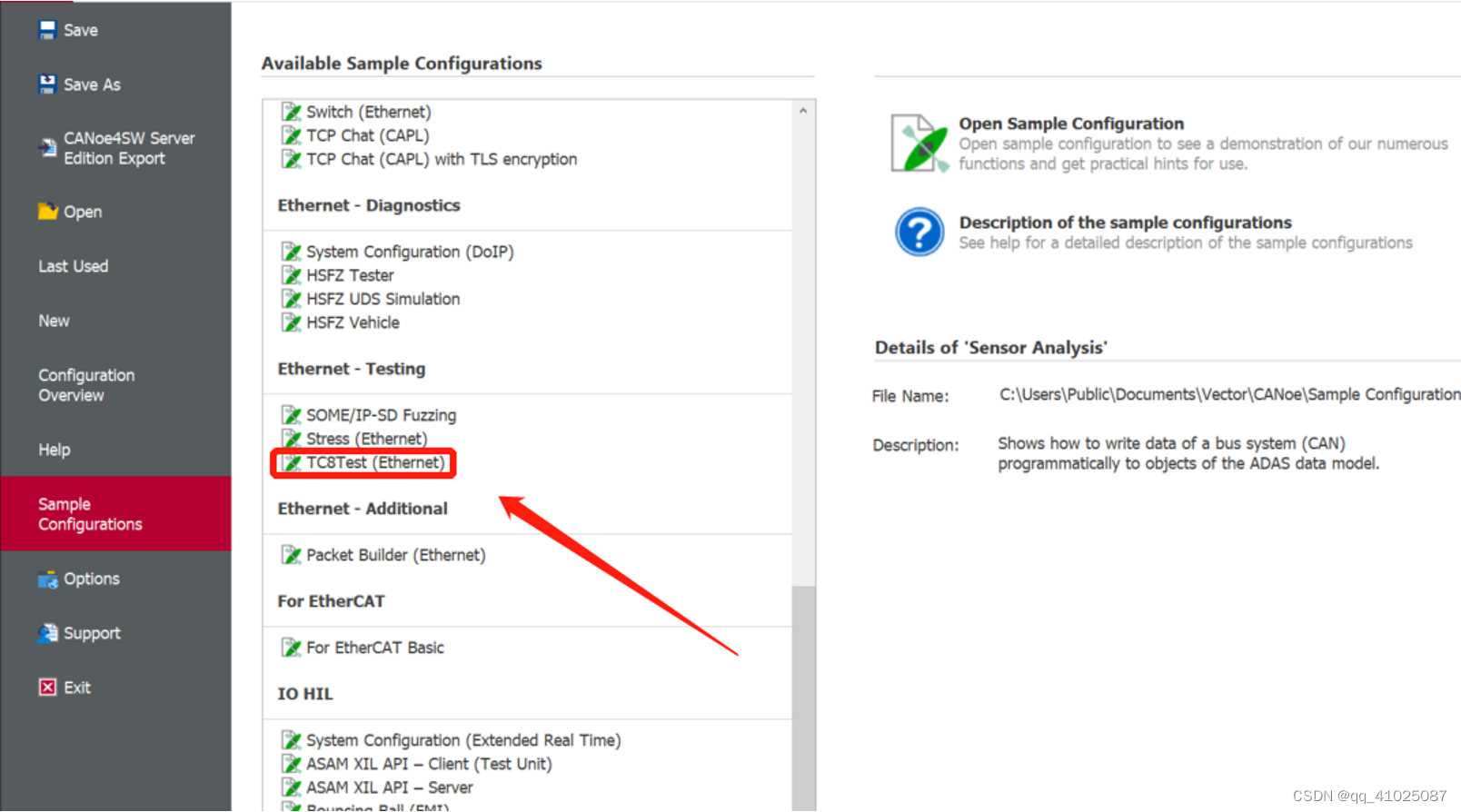Click the list scrollbar up arrow
The height and width of the screenshot is (812, 1461).
(803, 111)
